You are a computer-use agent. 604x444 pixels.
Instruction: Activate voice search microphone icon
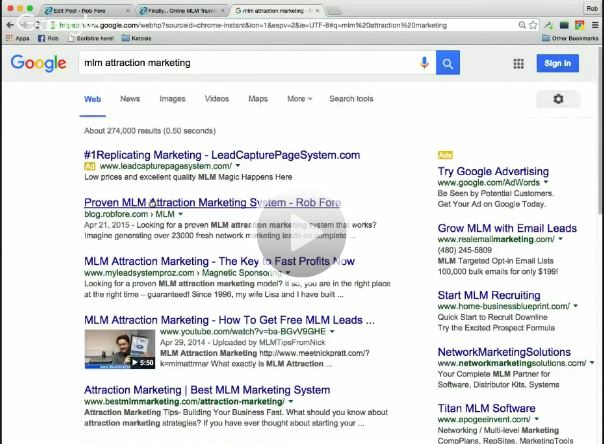424,63
